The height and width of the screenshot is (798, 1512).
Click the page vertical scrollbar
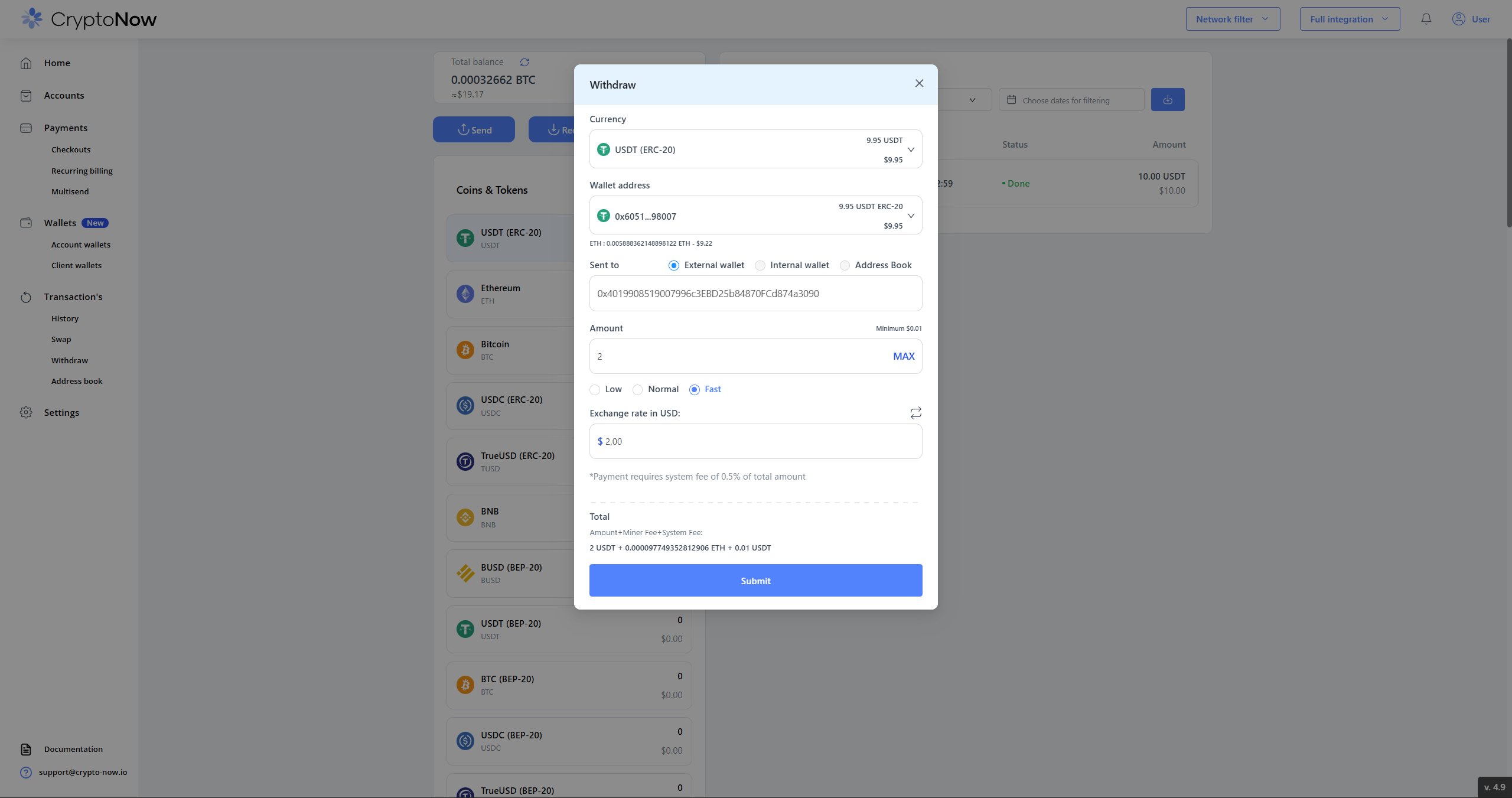tap(1508, 133)
